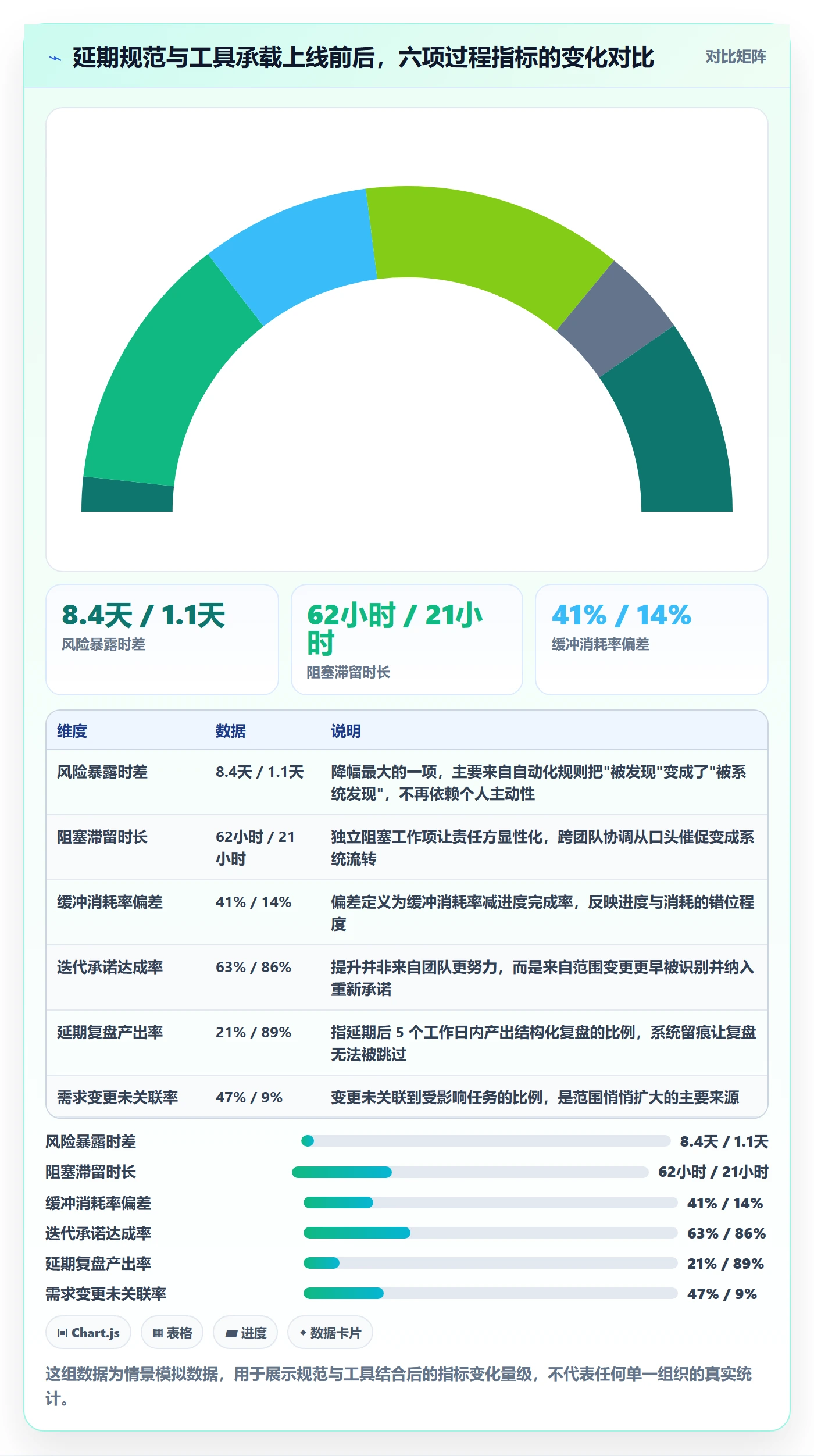Click the bar icon on the 进度 chip

point(231,1333)
